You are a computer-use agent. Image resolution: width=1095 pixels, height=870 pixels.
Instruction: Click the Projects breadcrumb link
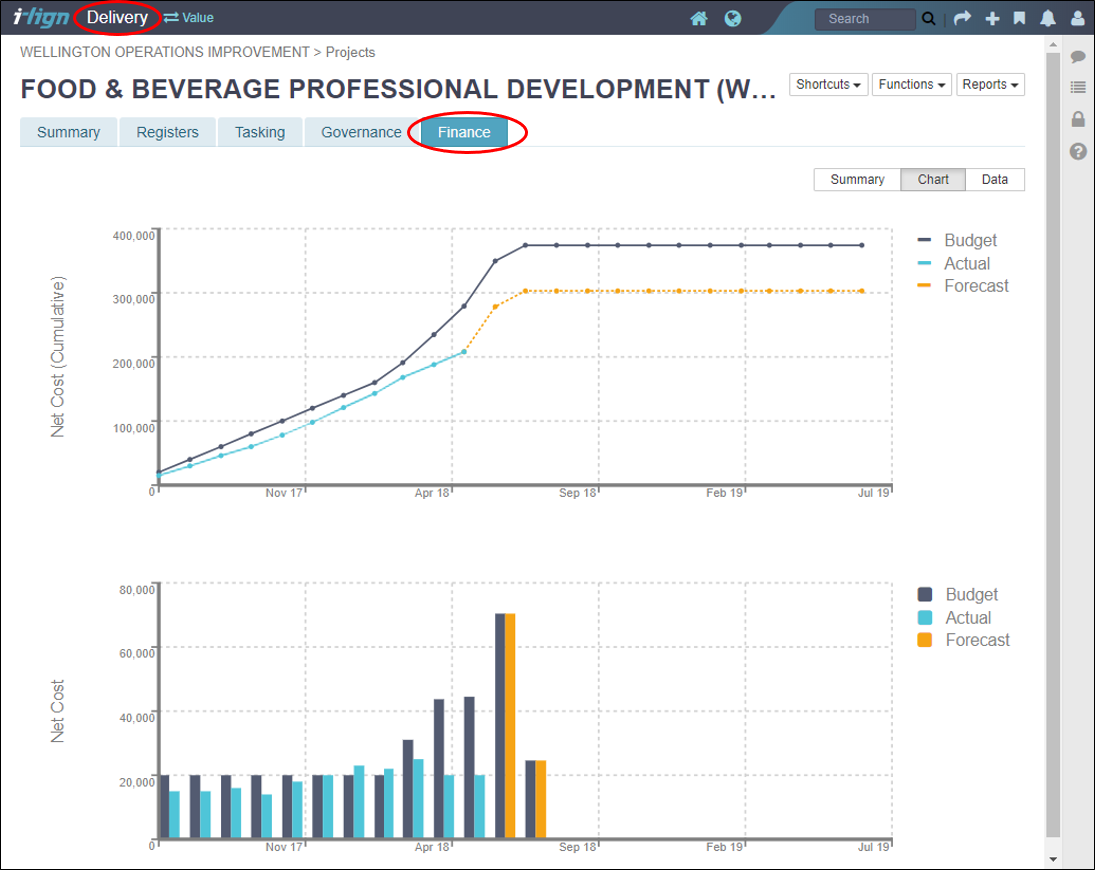point(350,52)
